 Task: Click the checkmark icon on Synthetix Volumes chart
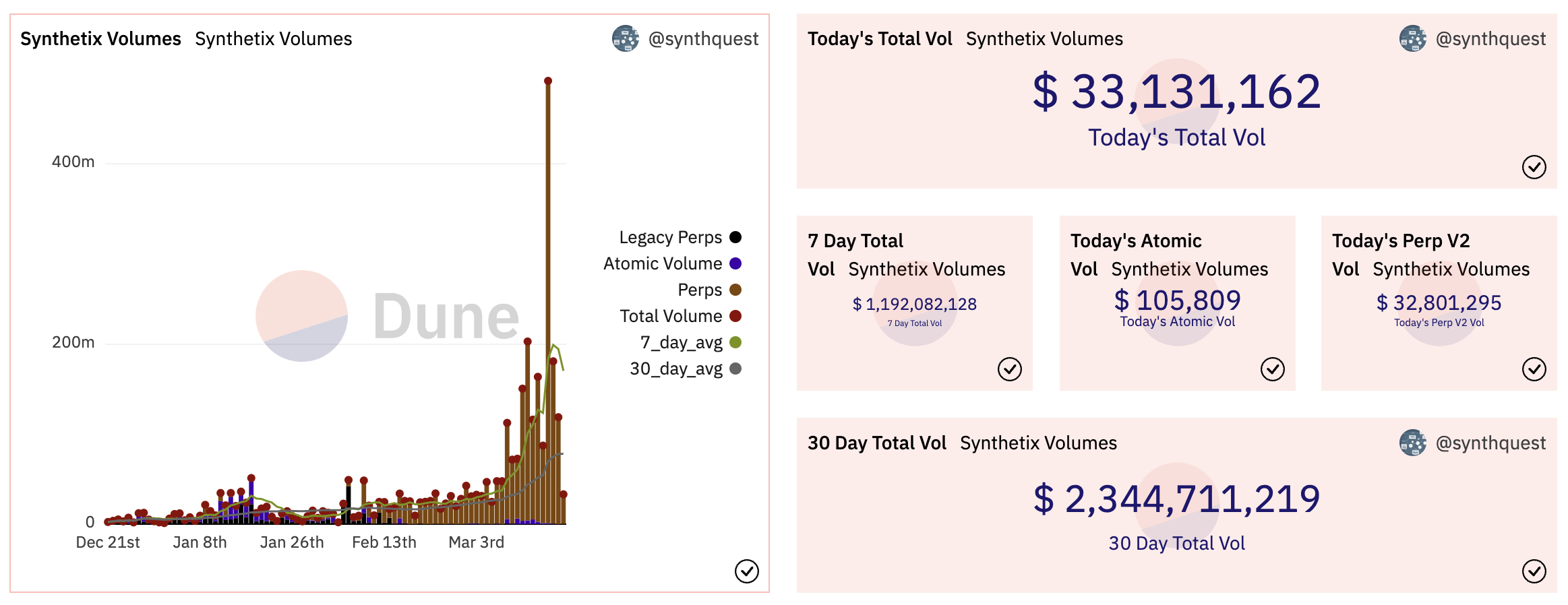click(746, 571)
